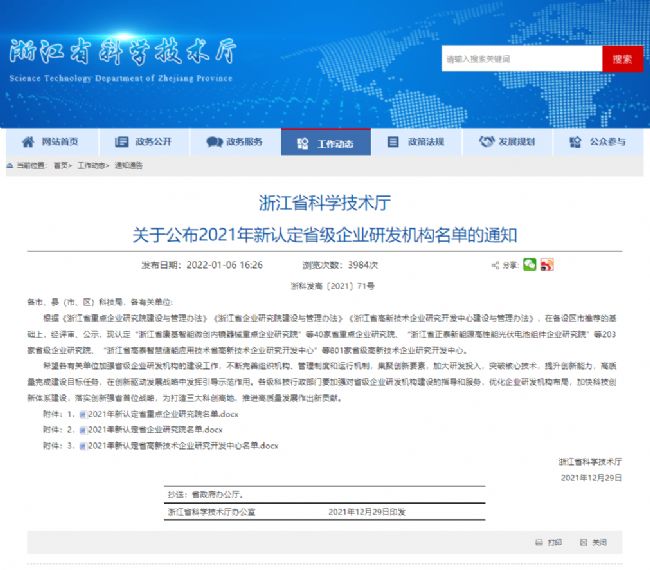Click the document number 浙科发高〔2021〕71号

332,286
